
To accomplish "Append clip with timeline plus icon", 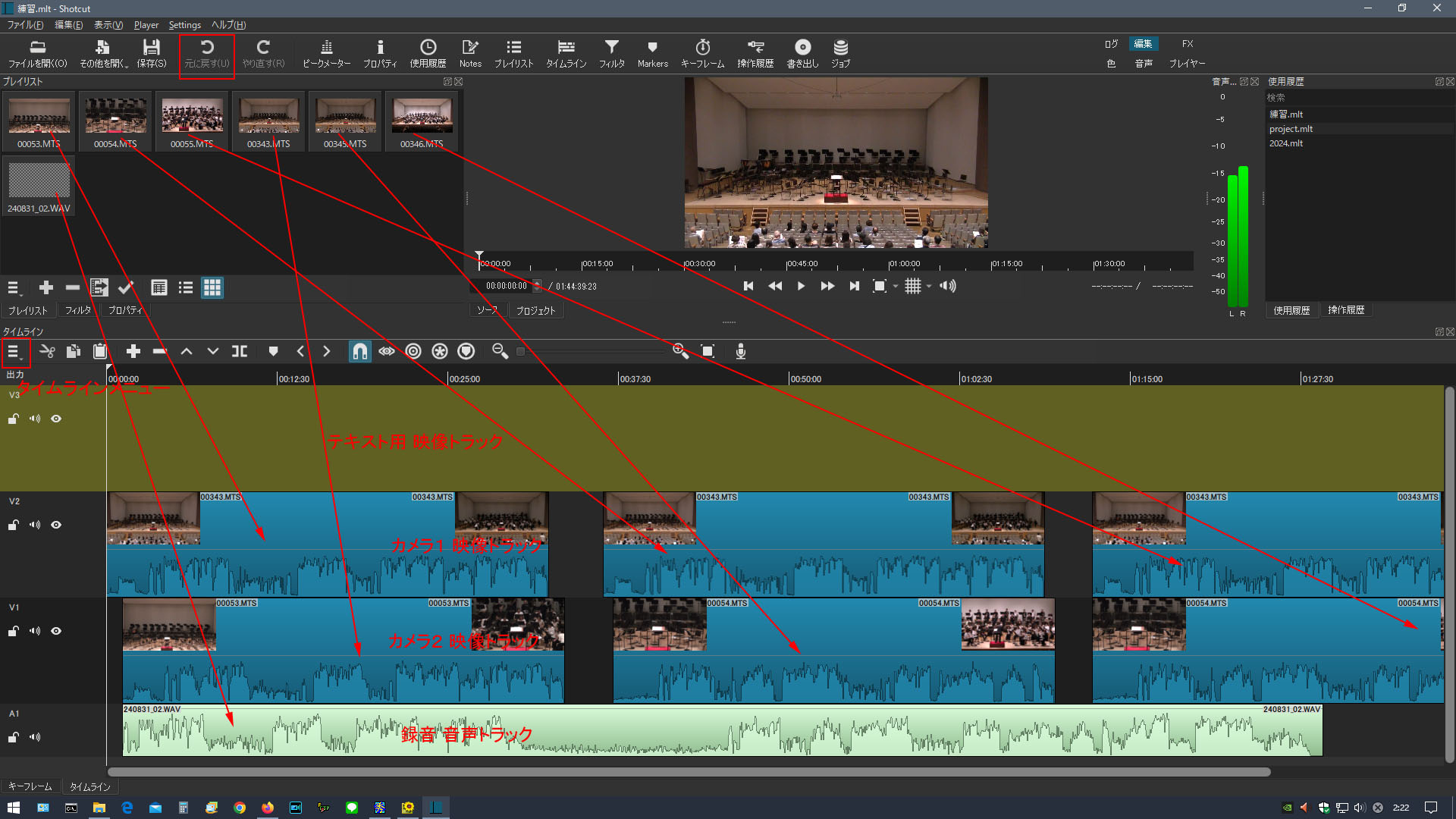I will (133, 351).
